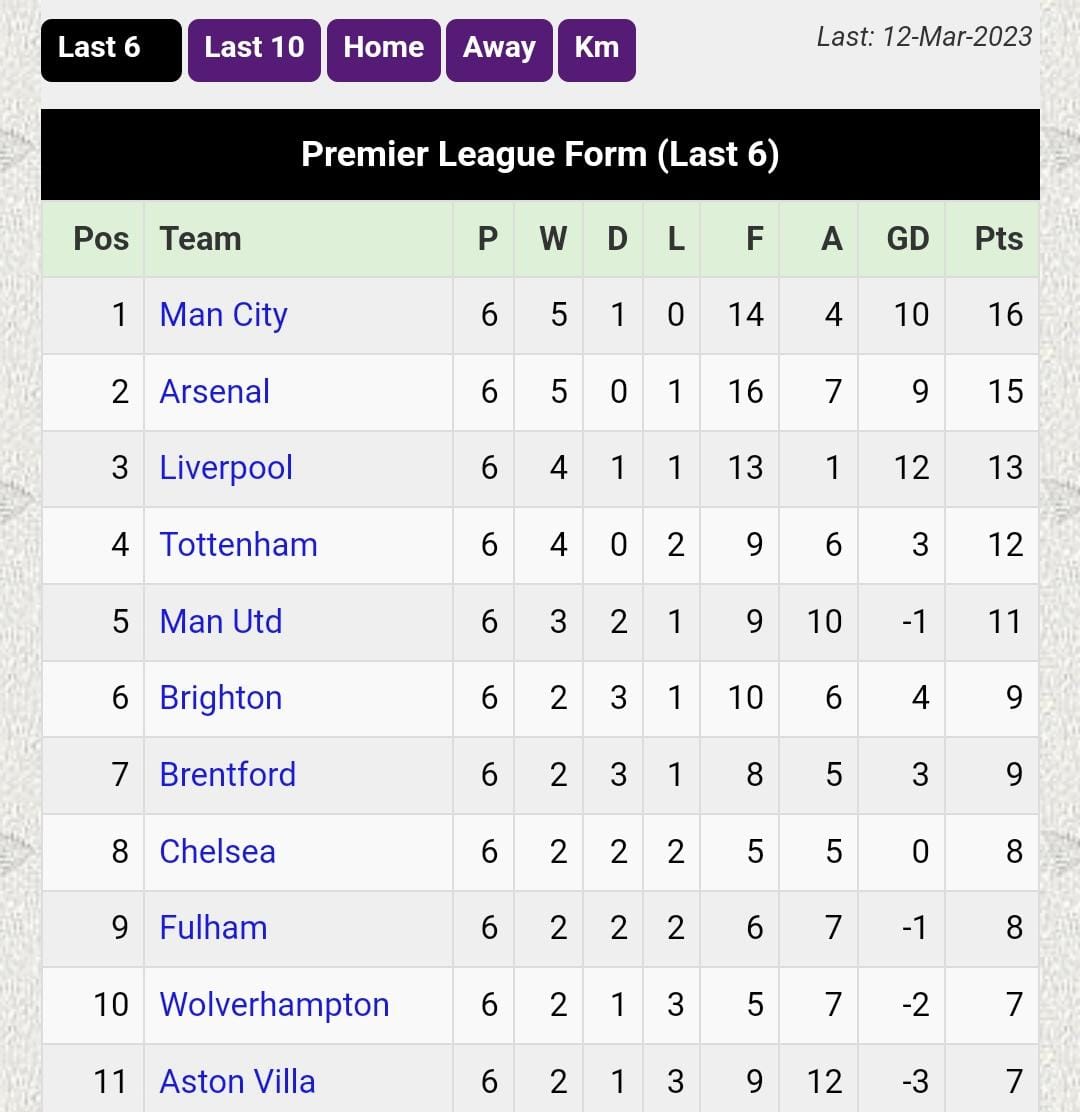Click the Pos column header

[x=101, y=239]
